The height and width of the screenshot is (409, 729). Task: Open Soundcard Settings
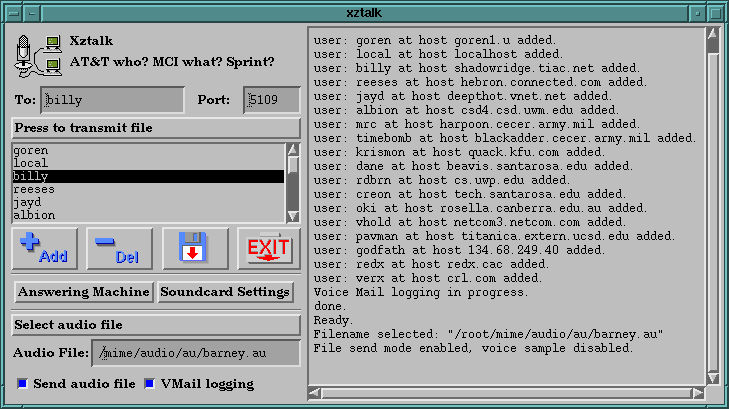(225, 292)
